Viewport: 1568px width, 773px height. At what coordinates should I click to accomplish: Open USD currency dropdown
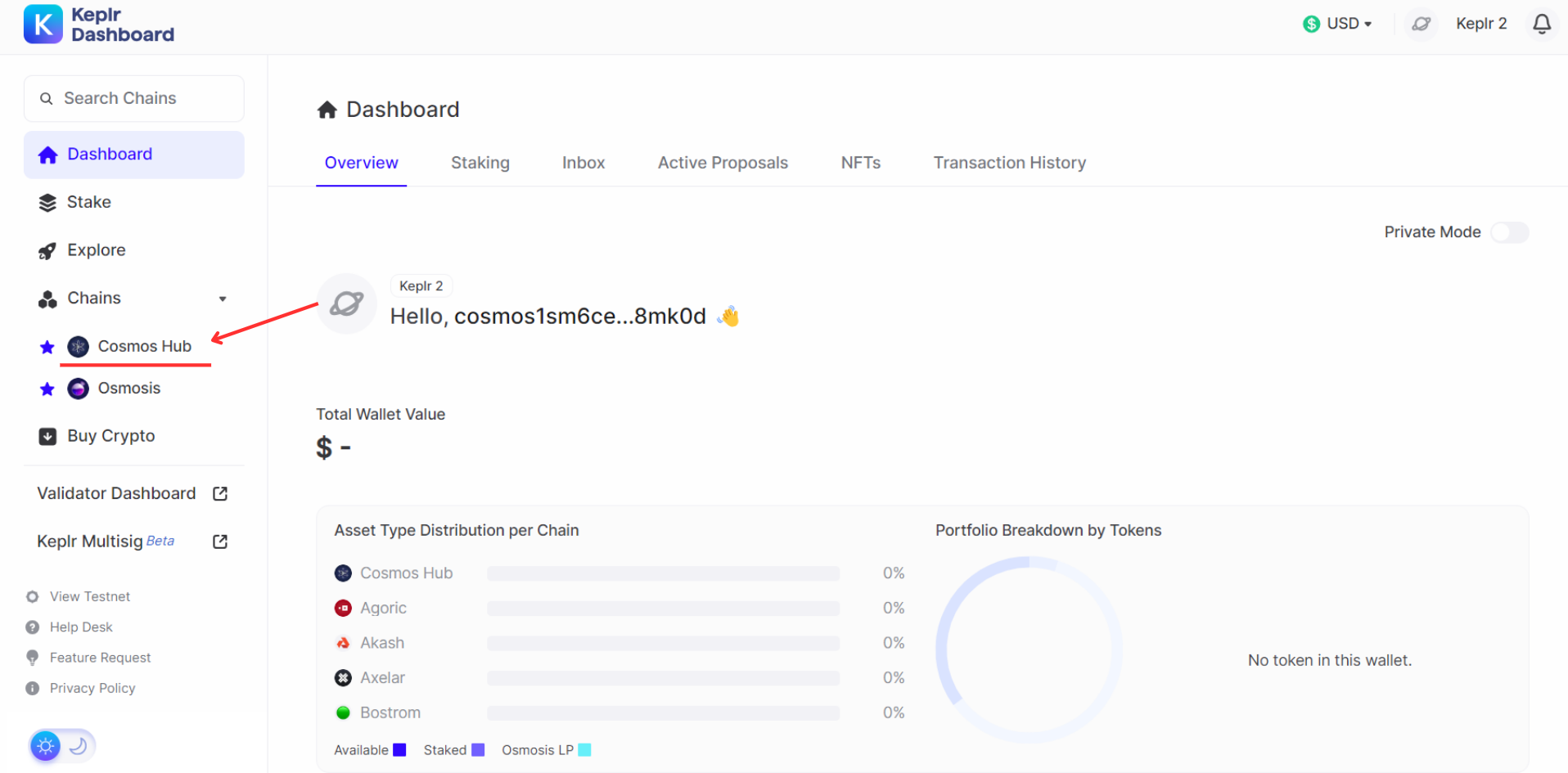1337,24
